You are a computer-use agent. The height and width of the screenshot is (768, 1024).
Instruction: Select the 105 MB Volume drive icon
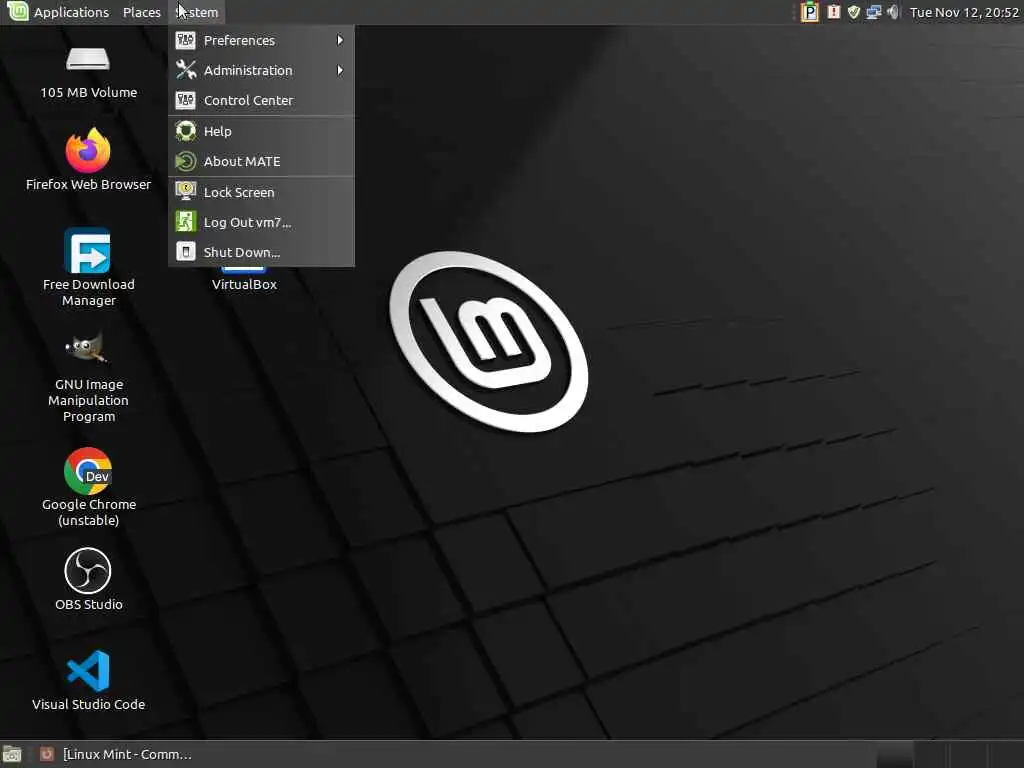click(88, 59)
